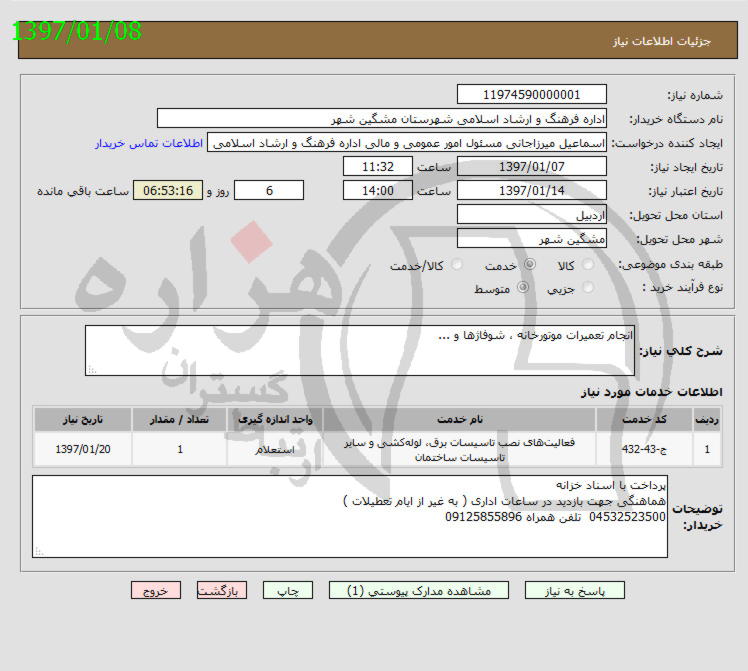The width and height of the screenshot is (748, 671).
Task: Click the validity time field 14:00
Action: (377, 190)
